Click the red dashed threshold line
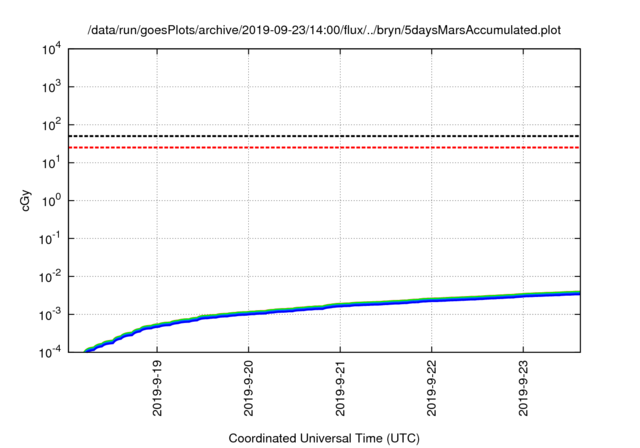This screenshot has height=448, width=640. pos(324,147)
